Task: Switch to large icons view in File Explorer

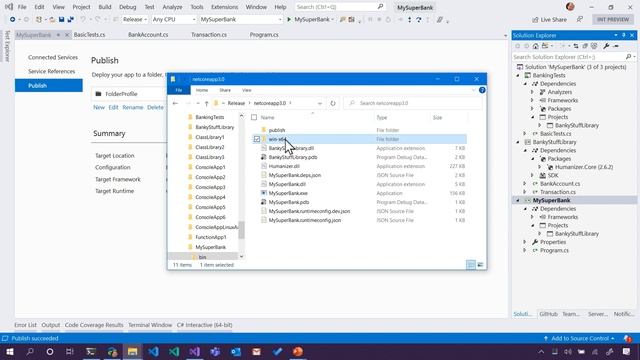Action: click(x=480, y=265)
